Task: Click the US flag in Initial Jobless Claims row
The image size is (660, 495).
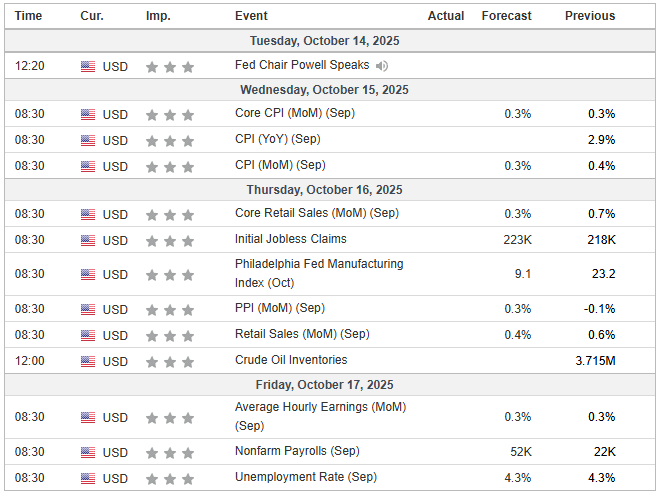Action: pyautogui.click(x=88, y=240)
